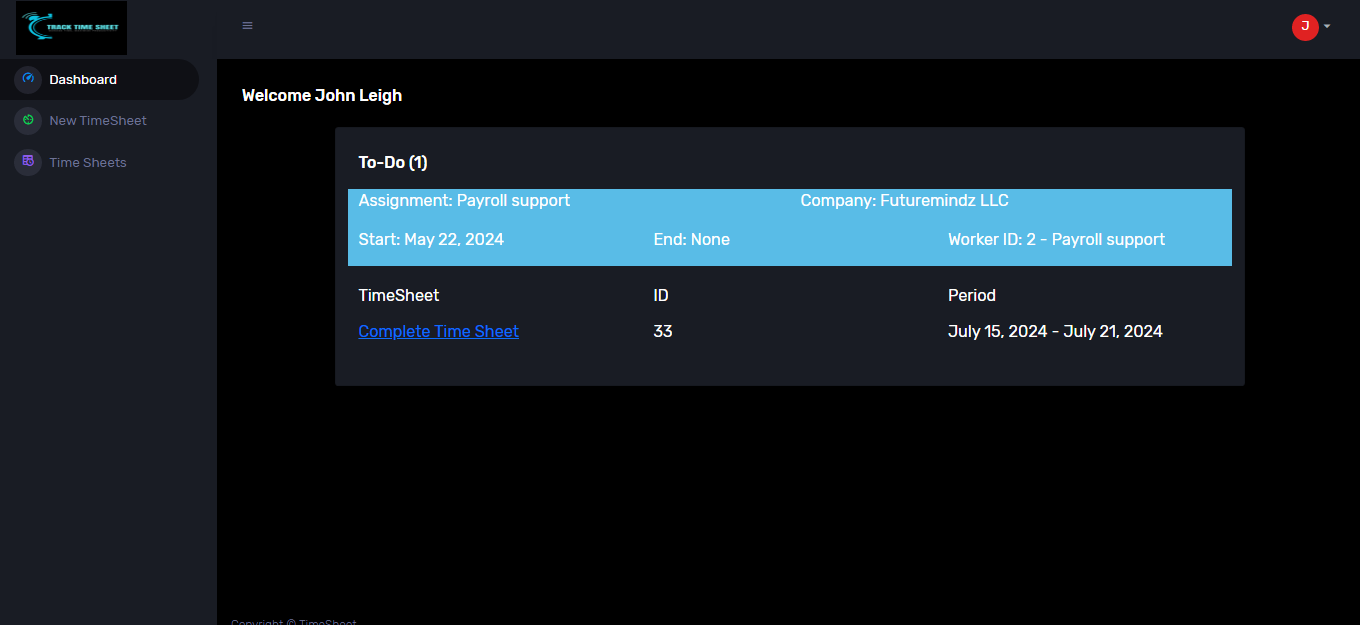Click the Track Time Sheet logo
Viewport: 1360px width, 625px height.
[x=71, y=27]
